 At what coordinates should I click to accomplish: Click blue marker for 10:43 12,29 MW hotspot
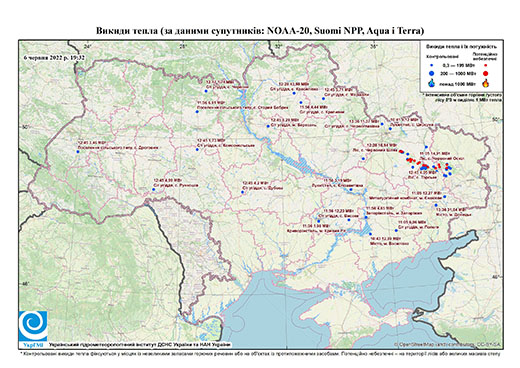click(371, 234)
